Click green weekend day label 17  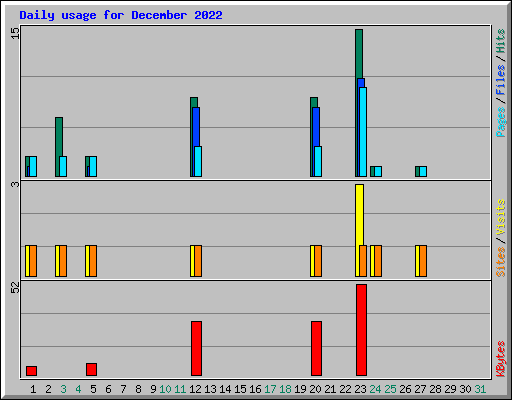[270, 389]
